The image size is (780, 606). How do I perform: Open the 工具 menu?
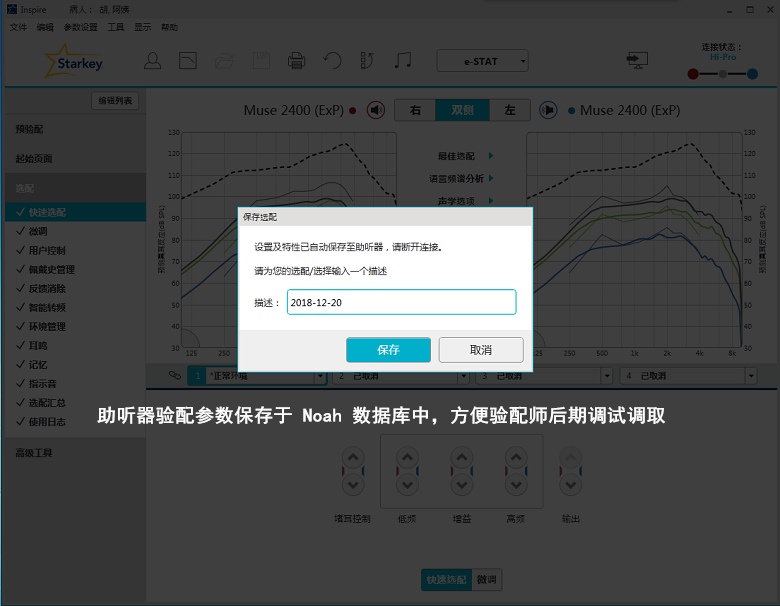[116, 27]
